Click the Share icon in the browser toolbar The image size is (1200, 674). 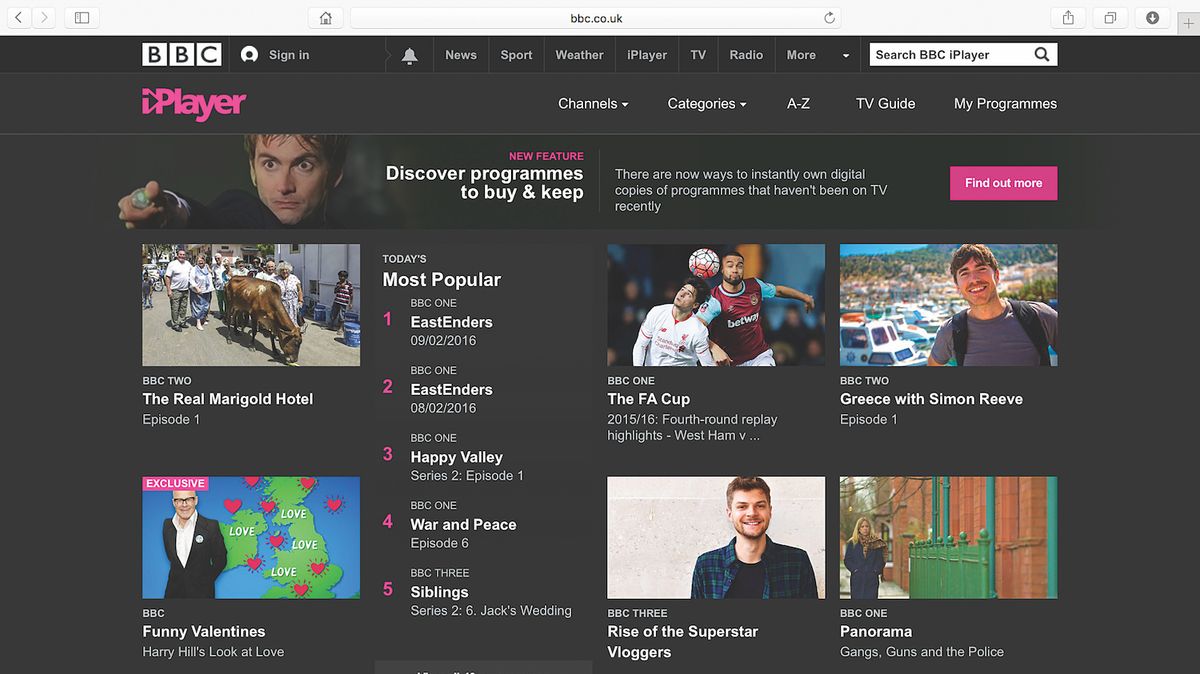tap(1068, 17)
